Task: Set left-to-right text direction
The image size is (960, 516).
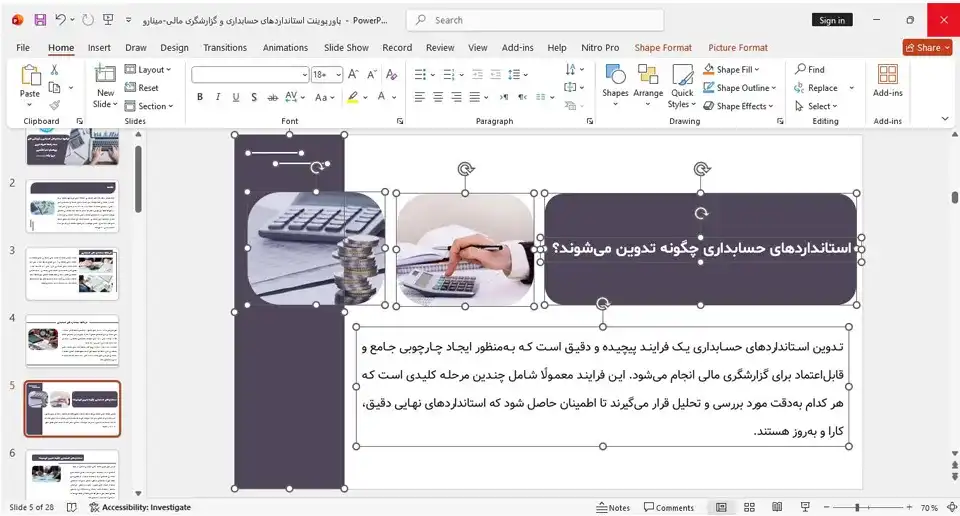Action: [504, 97]
